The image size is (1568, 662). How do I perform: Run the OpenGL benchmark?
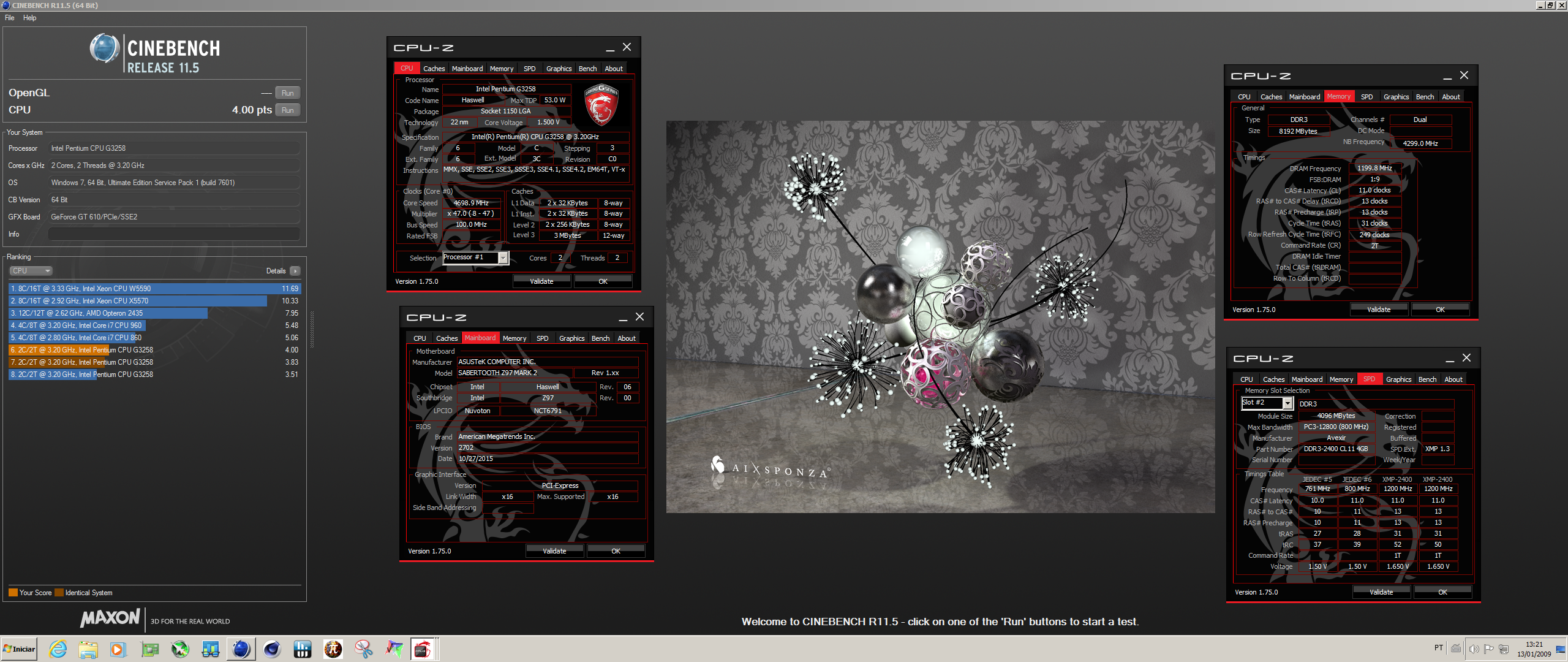click(x=287, y=93)
